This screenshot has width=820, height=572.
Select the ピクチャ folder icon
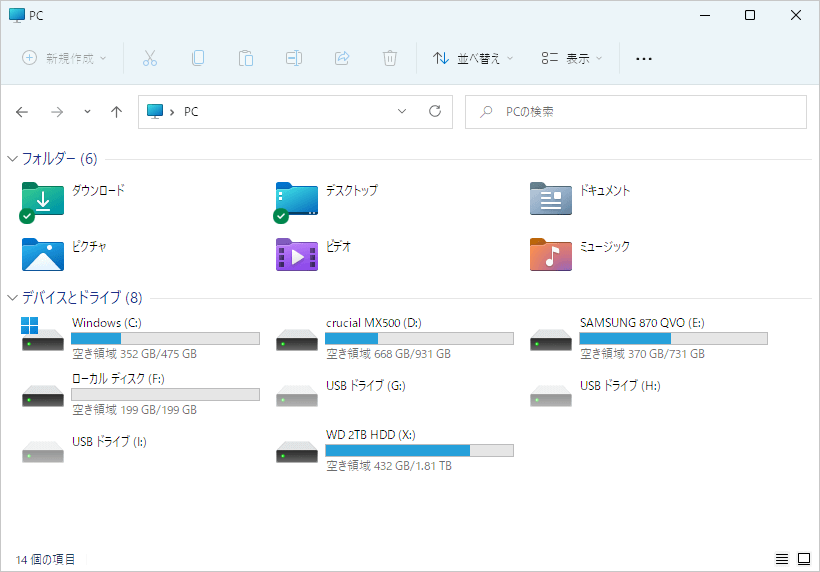tap(43, 255)
